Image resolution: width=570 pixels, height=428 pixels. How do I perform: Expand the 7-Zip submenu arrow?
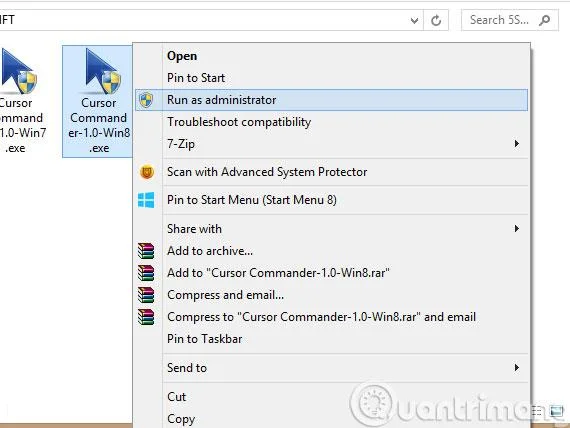coord(517,144)
